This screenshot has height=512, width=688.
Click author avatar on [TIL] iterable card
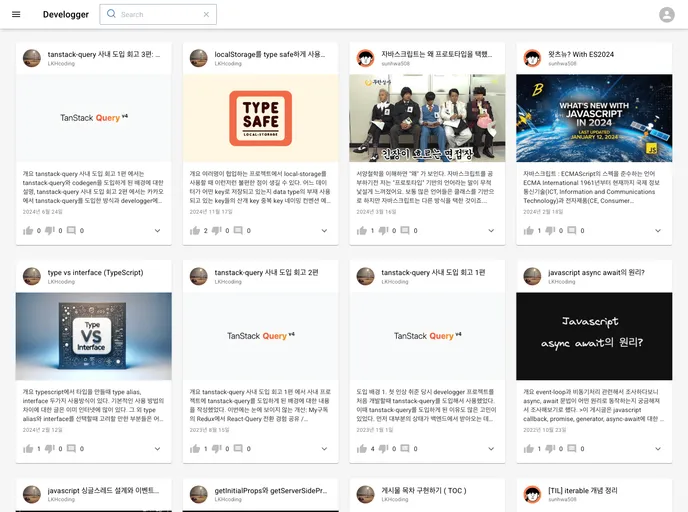(x=532, y=494)
